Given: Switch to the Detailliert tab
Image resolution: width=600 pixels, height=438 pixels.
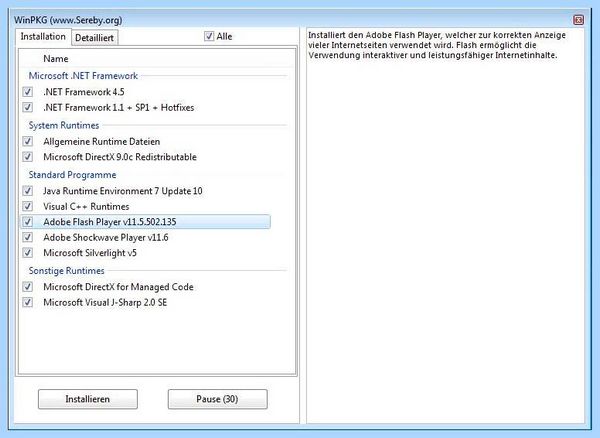Looking at the screenshot, I should click(x=95, y=38).
